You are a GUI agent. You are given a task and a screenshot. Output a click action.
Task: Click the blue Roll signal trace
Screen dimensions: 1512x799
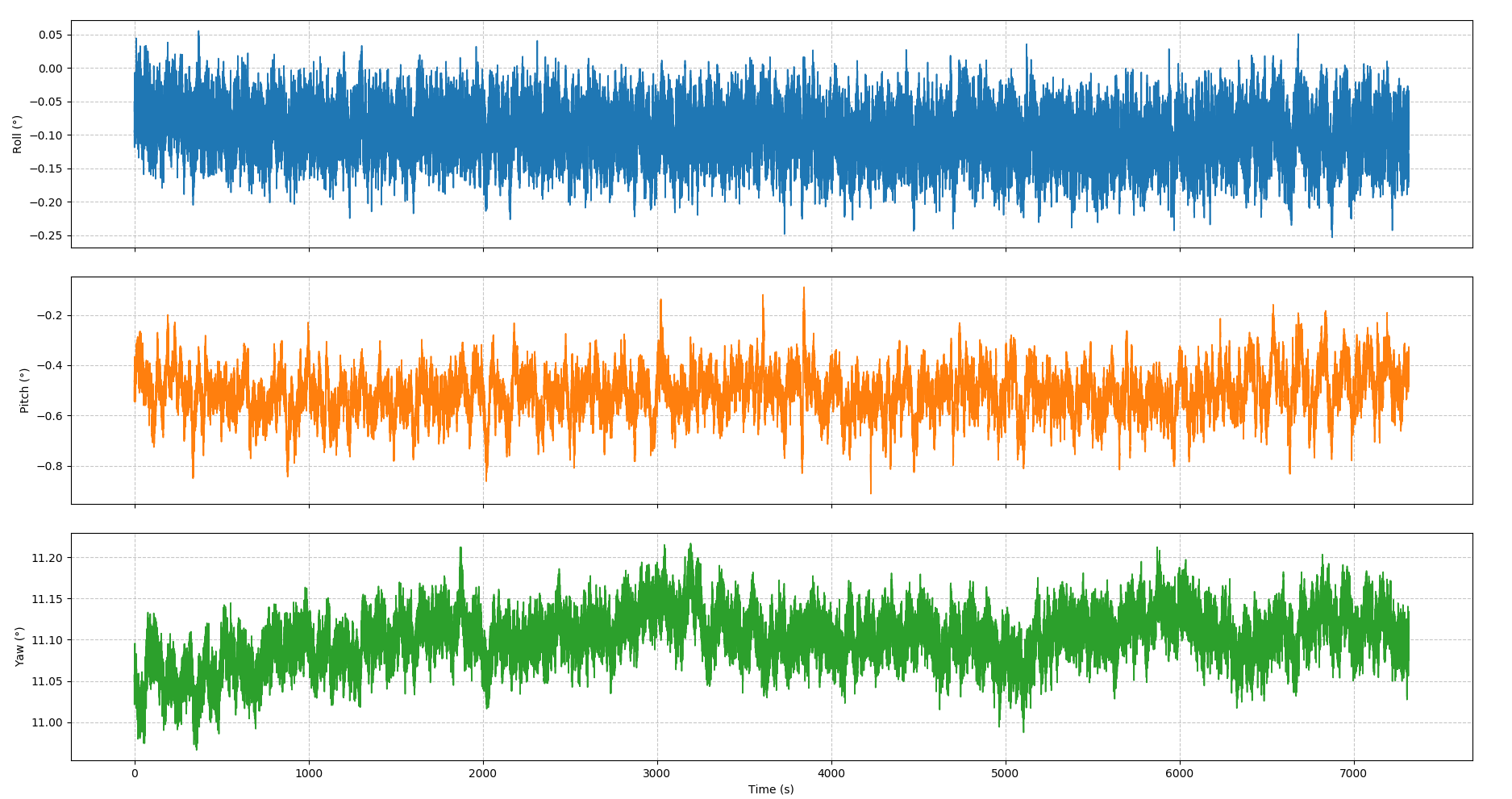coord(726,121)
